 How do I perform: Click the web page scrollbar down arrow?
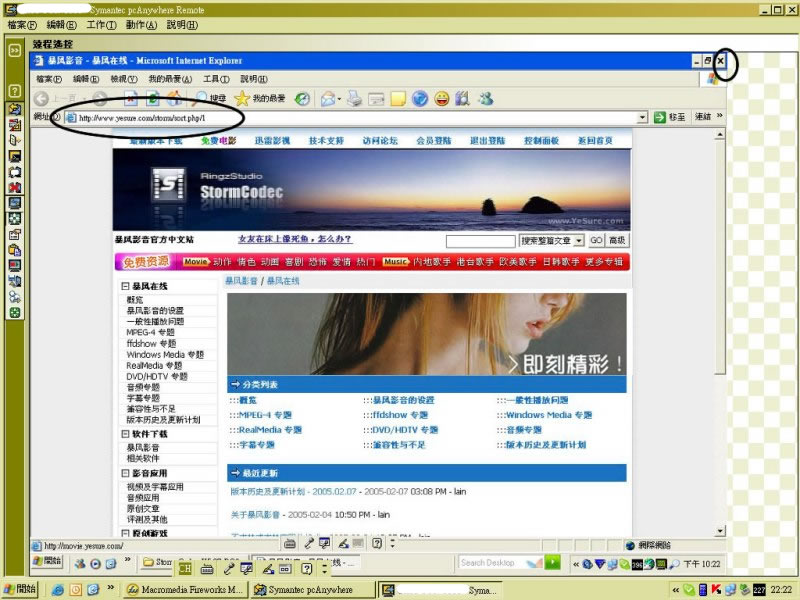coord(719,531)
